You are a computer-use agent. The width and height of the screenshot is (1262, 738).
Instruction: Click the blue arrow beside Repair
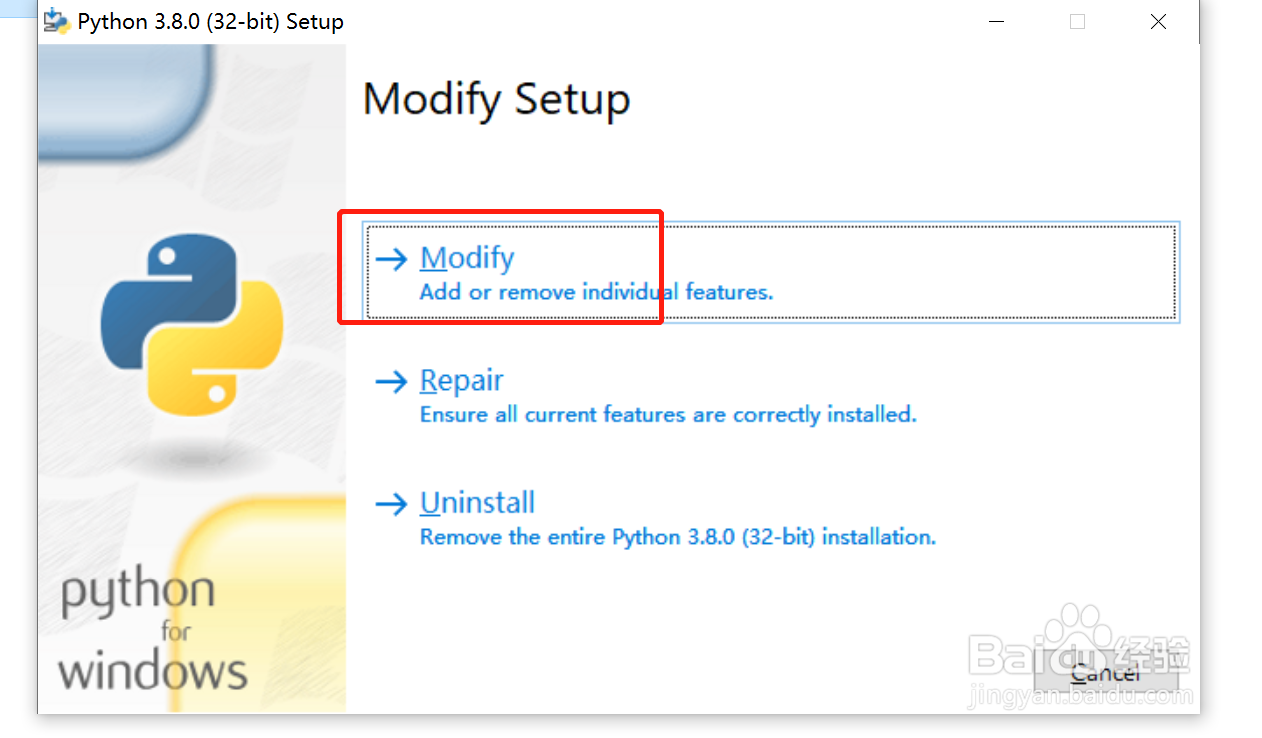coord(391,381)
